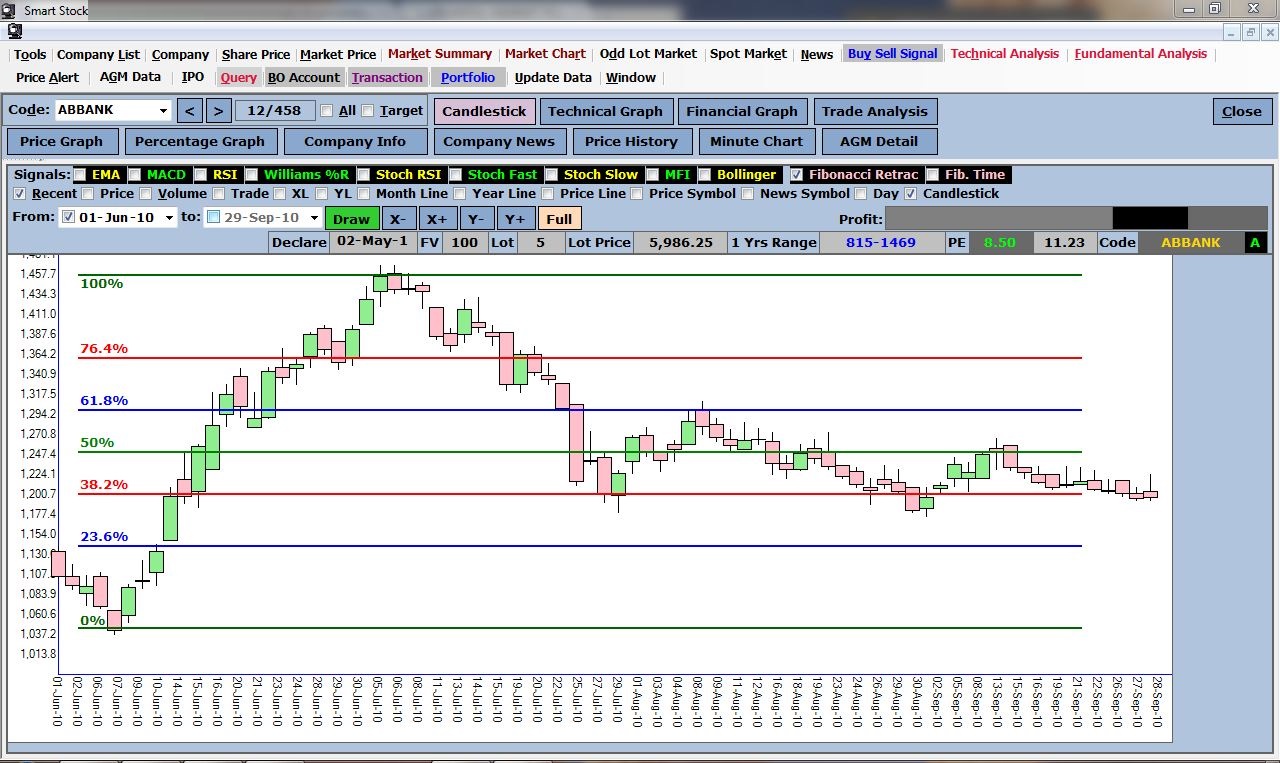The width and height of the screenshot is (1280, 763).
Task: Toggle the checkbox inside the To date field
Action: (214, 217)
